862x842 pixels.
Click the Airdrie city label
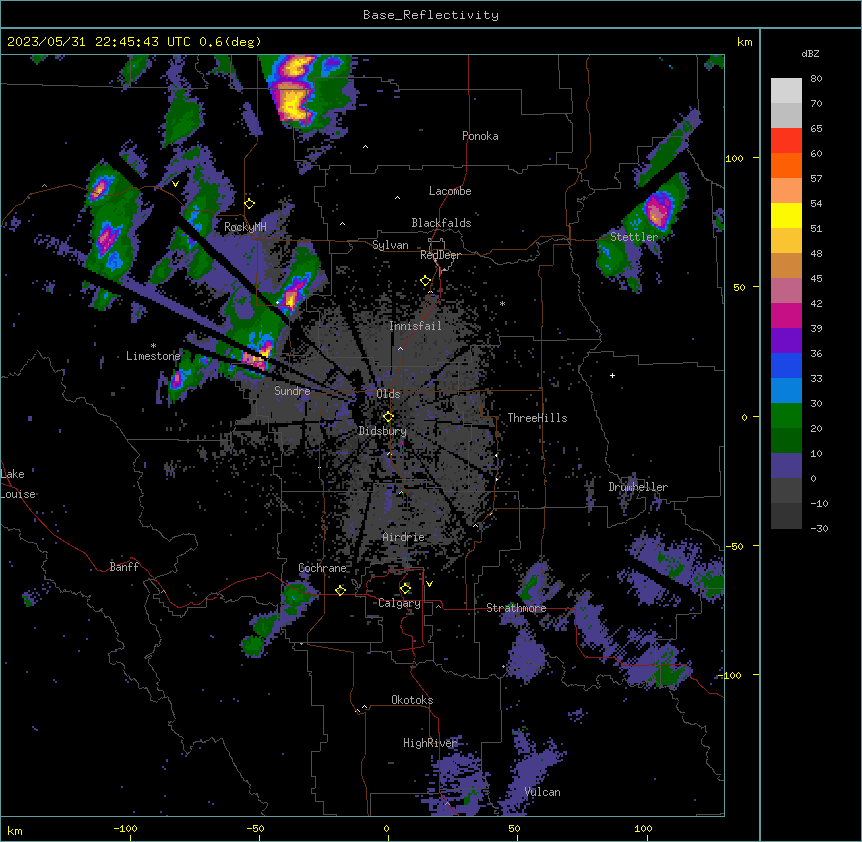[403, 537]
